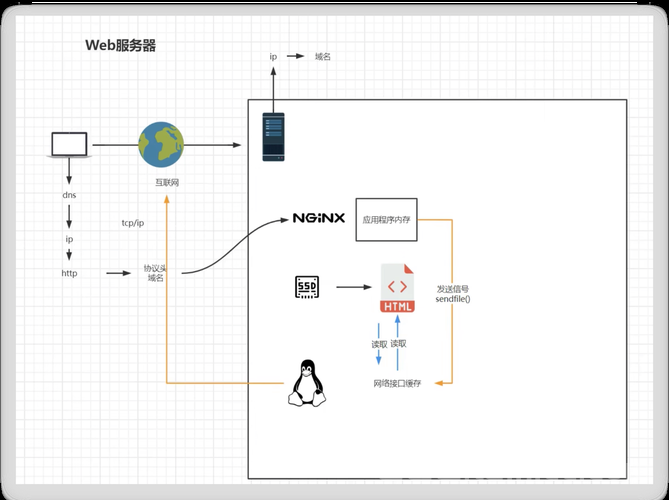Viewport: 669px width, 500px height.
Task: Select the http label
Action: [69, 273]
